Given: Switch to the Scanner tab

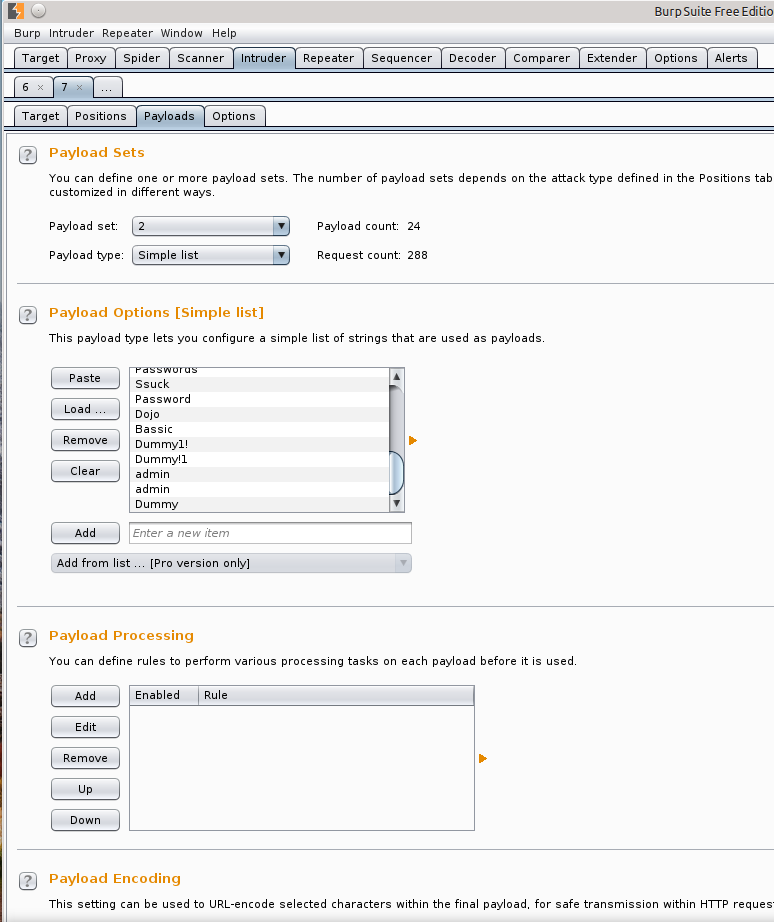Looking at the screenshot, I should point(201,58).
